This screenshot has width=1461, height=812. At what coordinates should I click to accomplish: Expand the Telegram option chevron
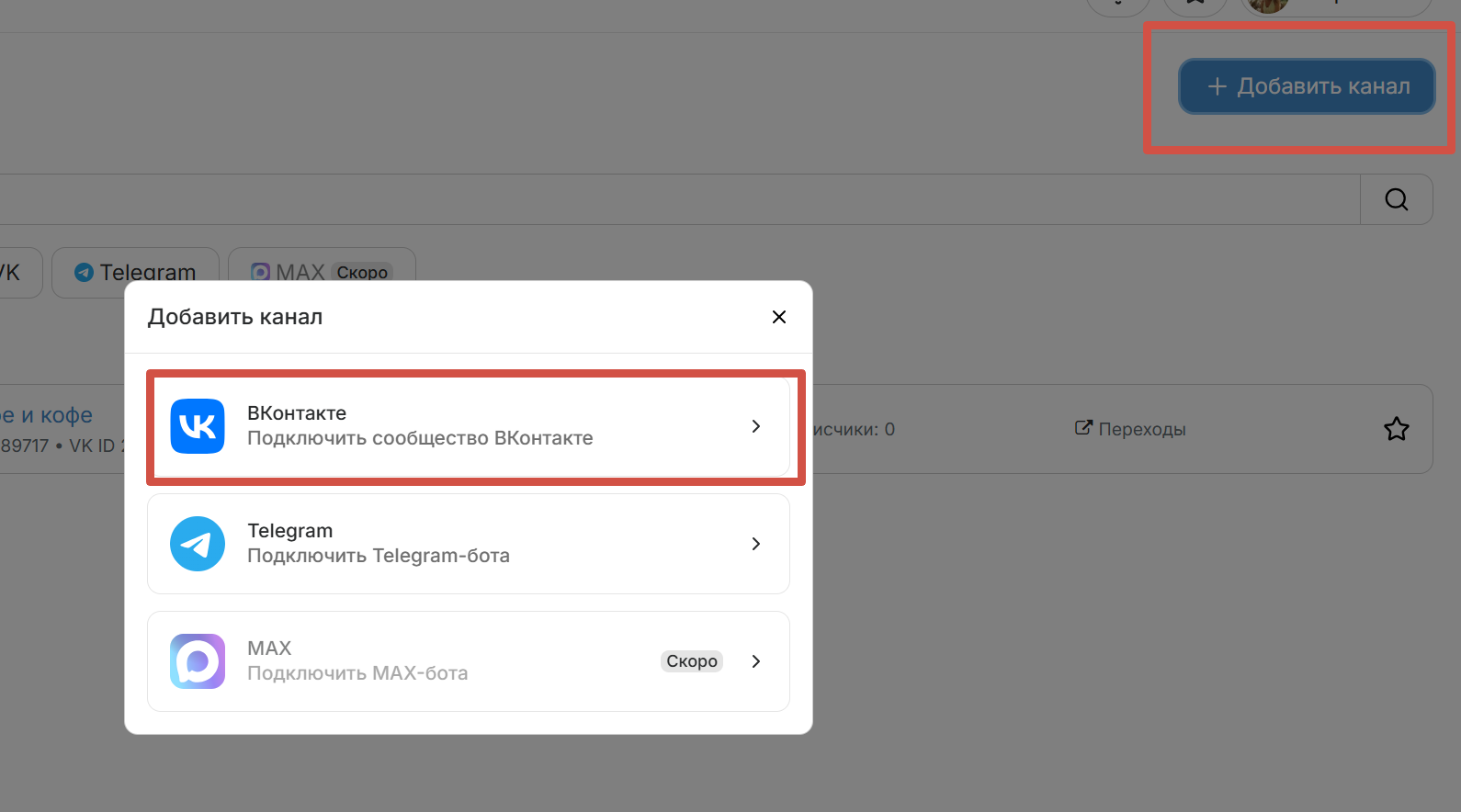755,544
